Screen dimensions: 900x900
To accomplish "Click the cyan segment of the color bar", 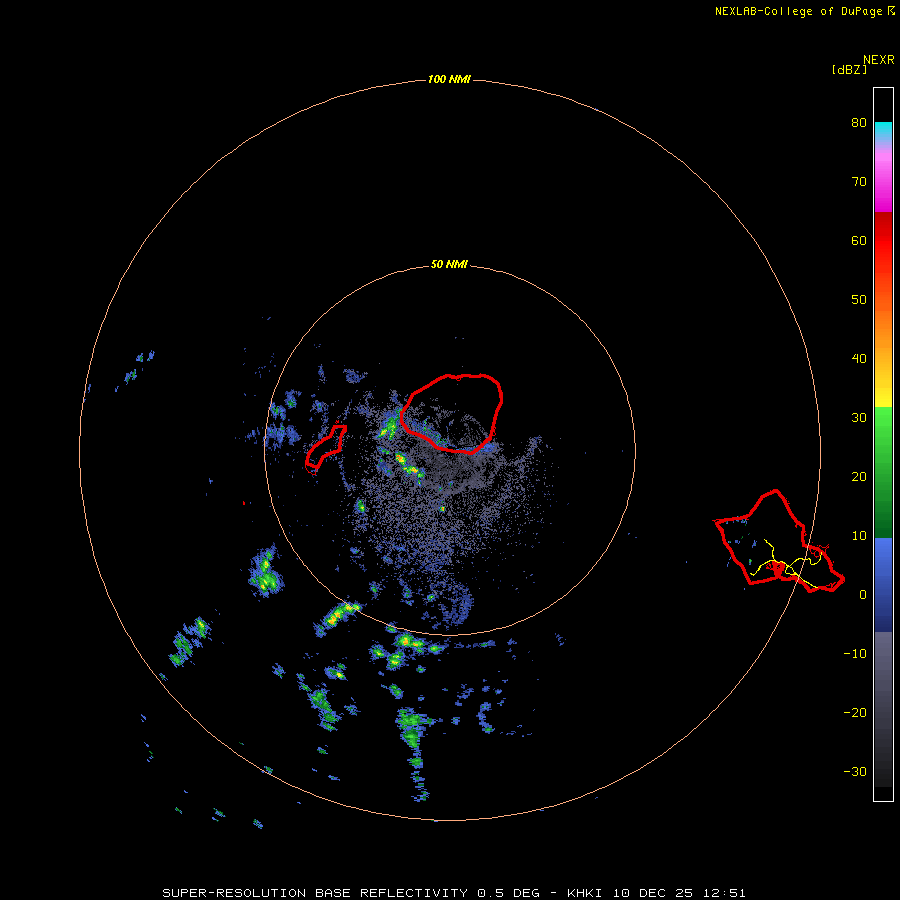I will [x=883, y=131].
